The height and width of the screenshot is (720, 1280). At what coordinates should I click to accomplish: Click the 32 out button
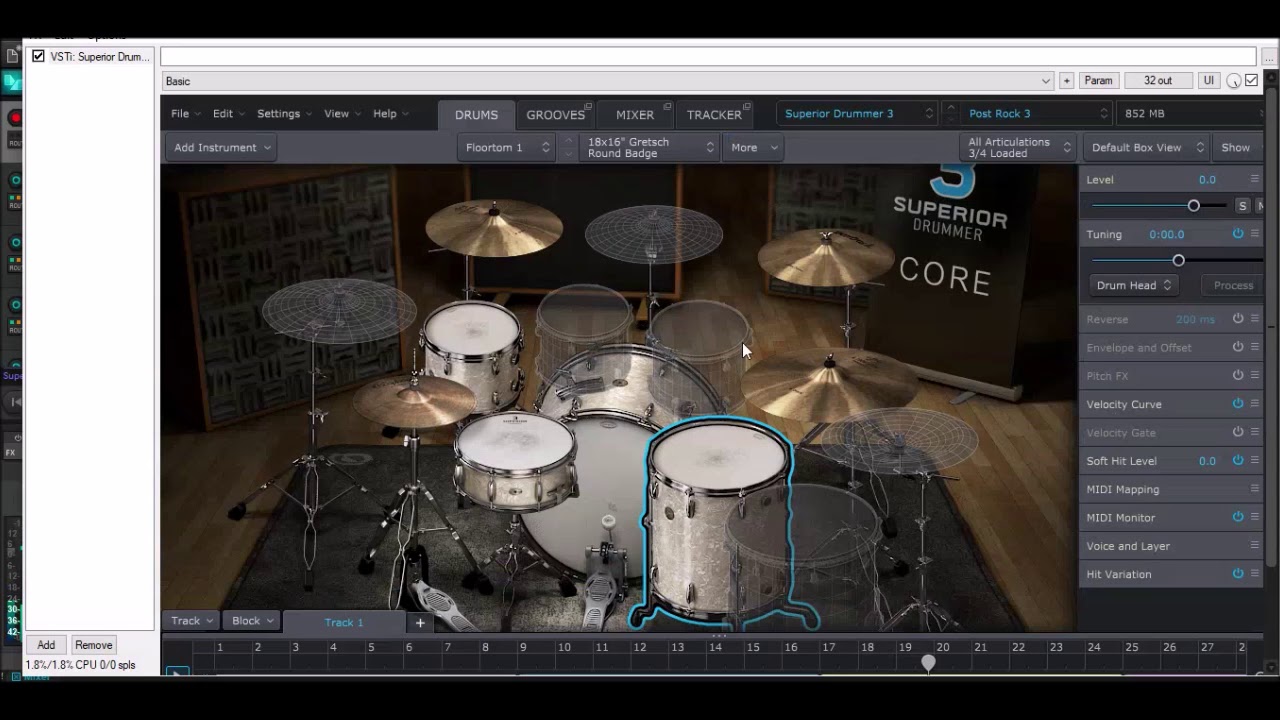1158,81
